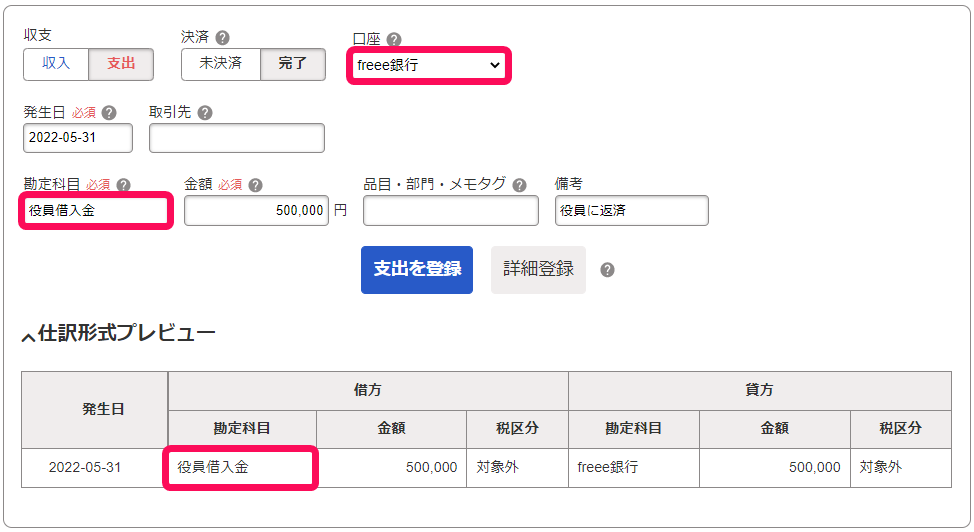Focus the 発生日 date field
This screenshot has height=532, width=974.
78,138
